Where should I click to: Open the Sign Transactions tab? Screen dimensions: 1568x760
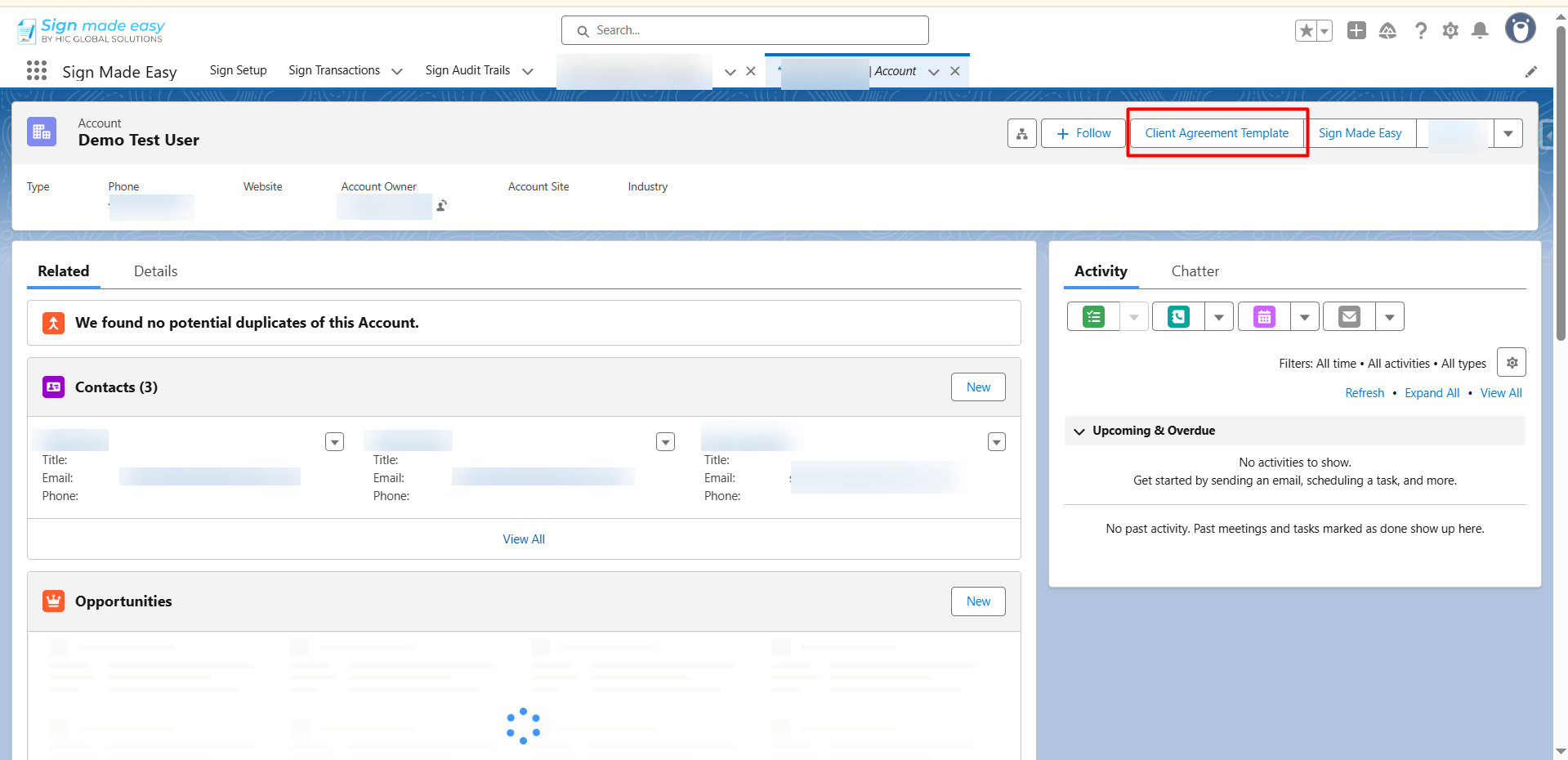(334, 70)
